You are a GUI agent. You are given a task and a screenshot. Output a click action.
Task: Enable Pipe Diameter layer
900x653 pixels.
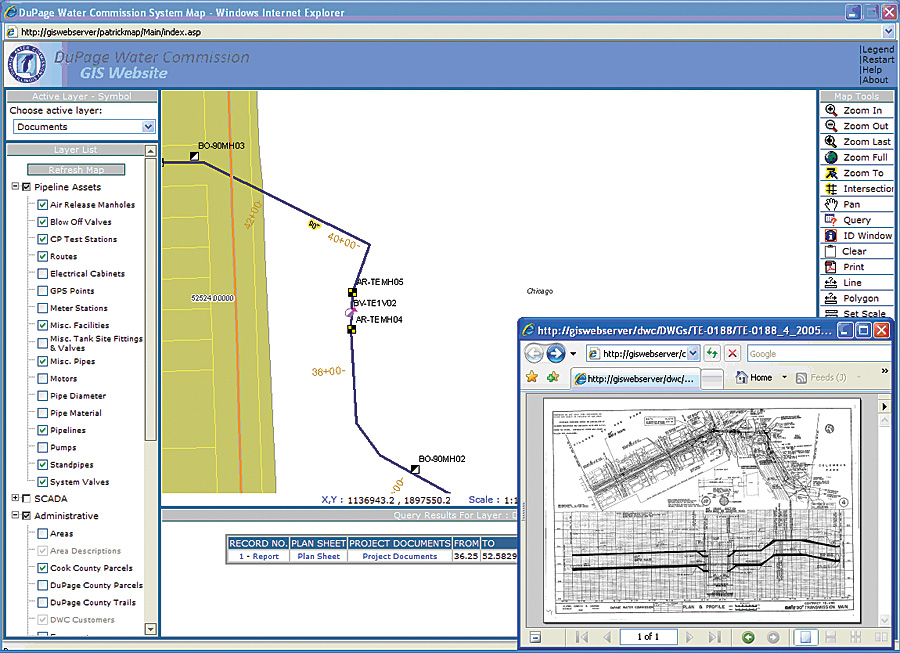point(42,396)
